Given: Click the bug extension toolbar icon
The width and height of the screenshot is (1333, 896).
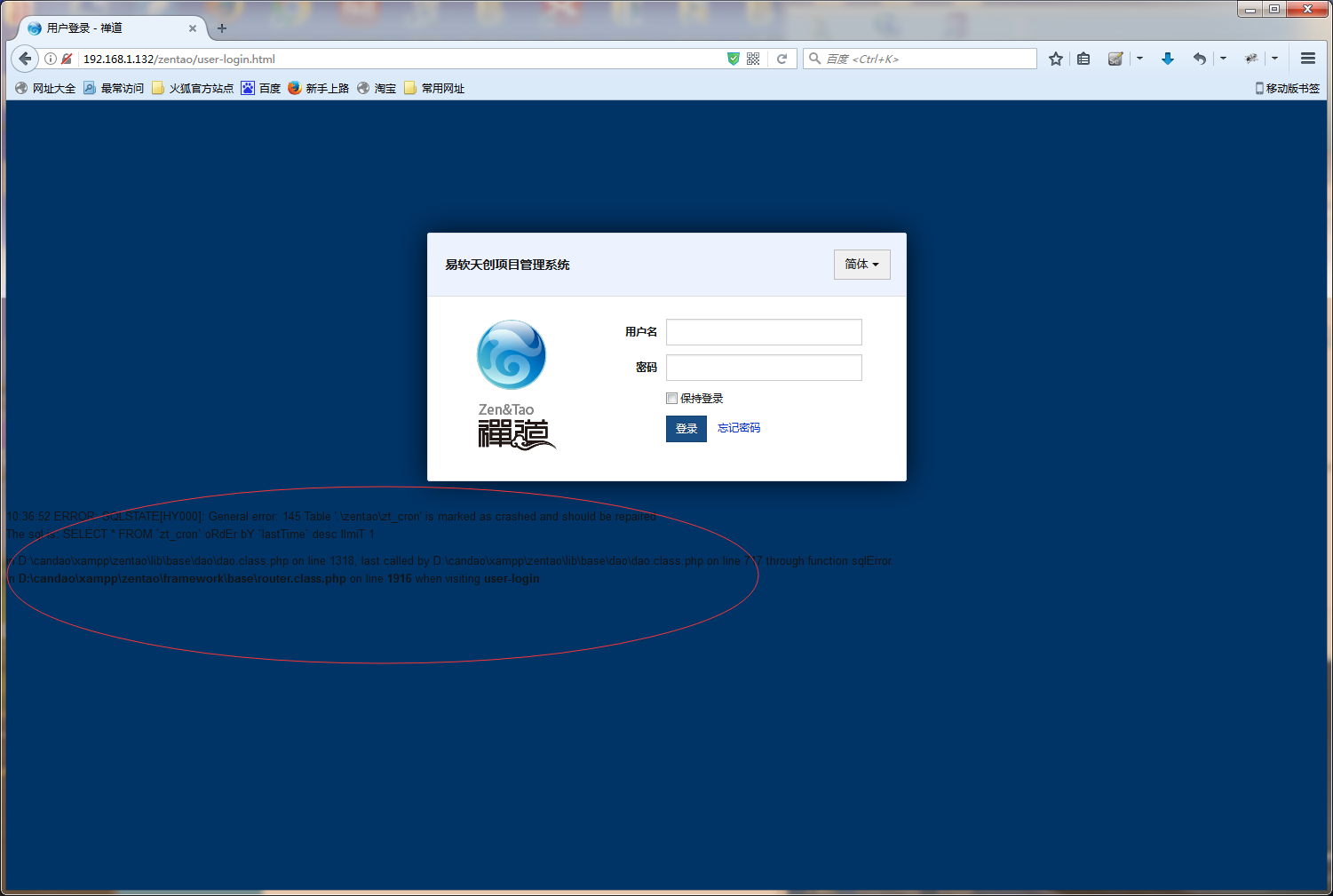Looking at the screenshot, I should tap(1251, 59).
